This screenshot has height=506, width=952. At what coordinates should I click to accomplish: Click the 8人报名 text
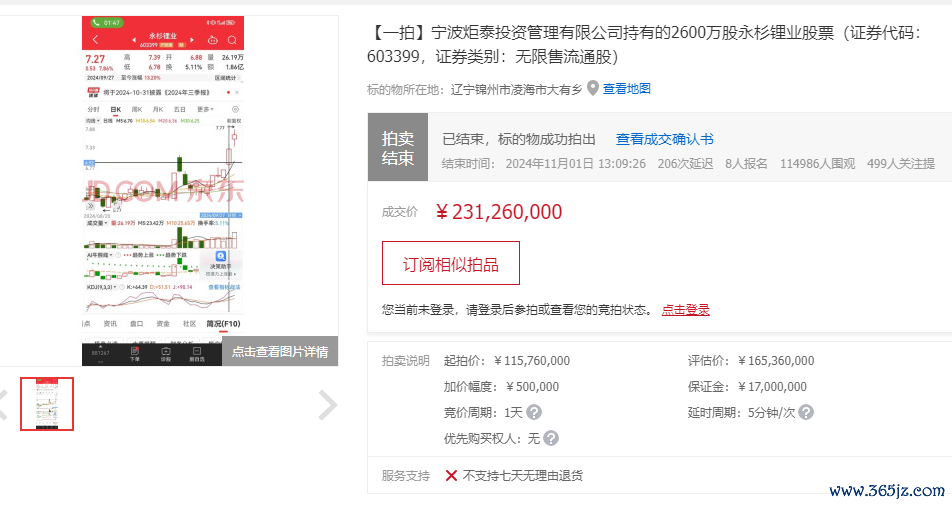[746, 163]
